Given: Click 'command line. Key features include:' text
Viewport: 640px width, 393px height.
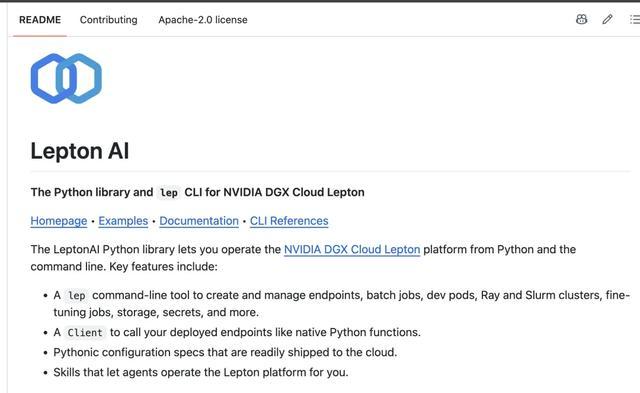Looking at the screenshot, I should [x=124, y=266].
